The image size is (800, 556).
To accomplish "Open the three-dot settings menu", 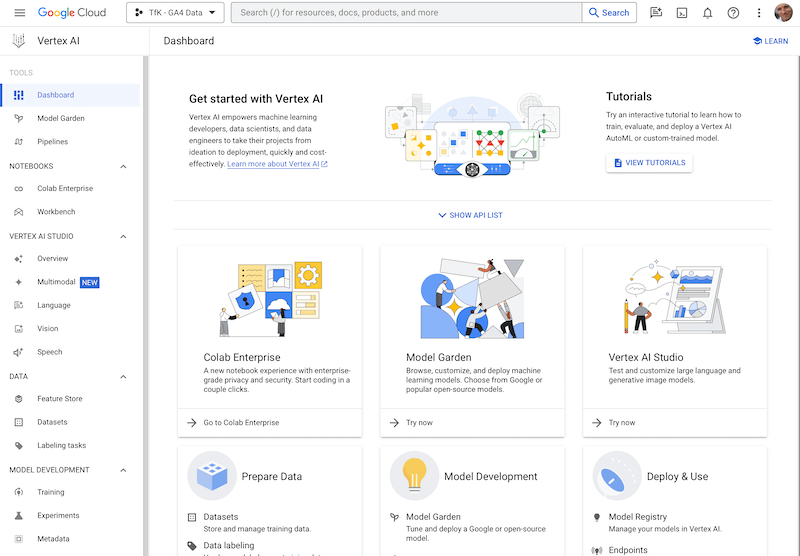I will pyautogui.click(x=759, y=13).
